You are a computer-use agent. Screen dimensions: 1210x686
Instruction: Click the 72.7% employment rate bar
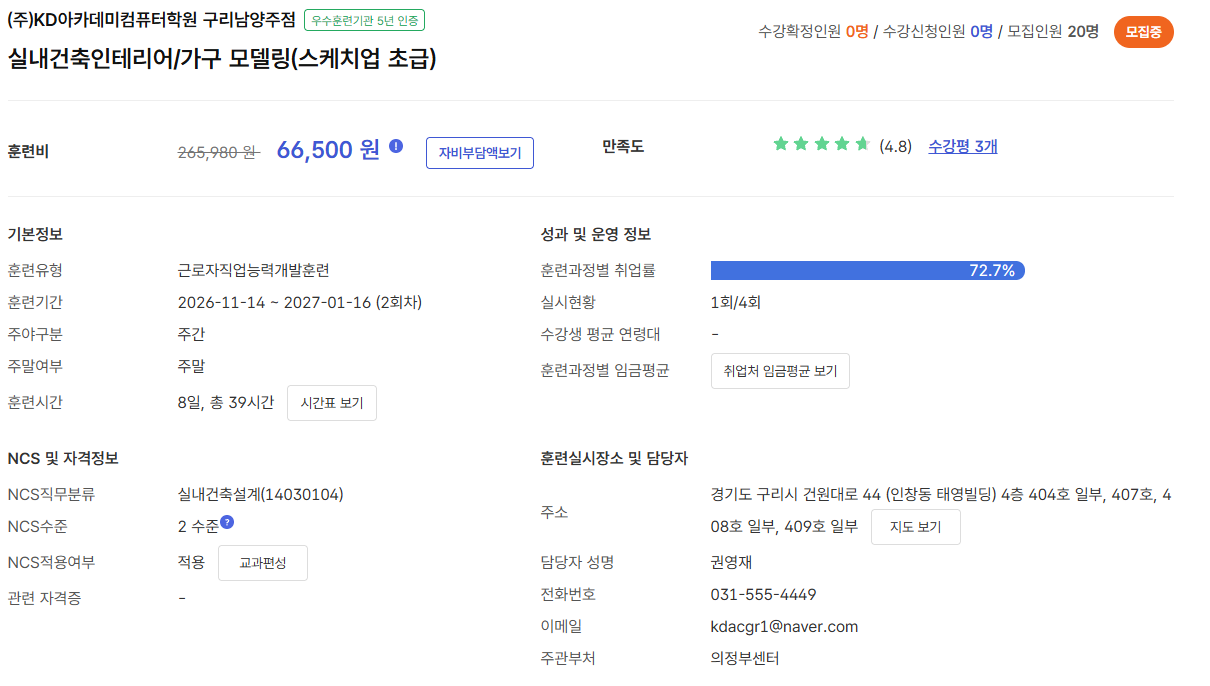point(867,270)
